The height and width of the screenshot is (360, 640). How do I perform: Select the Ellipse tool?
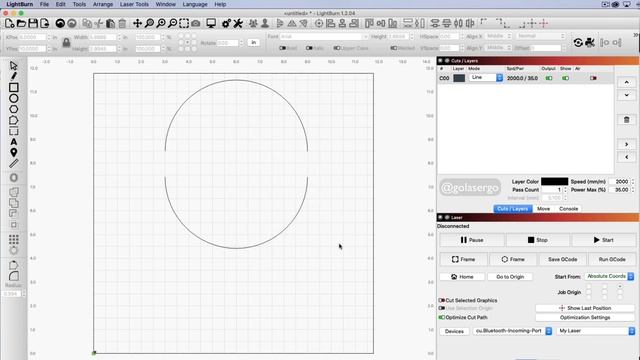click(13, 98)
